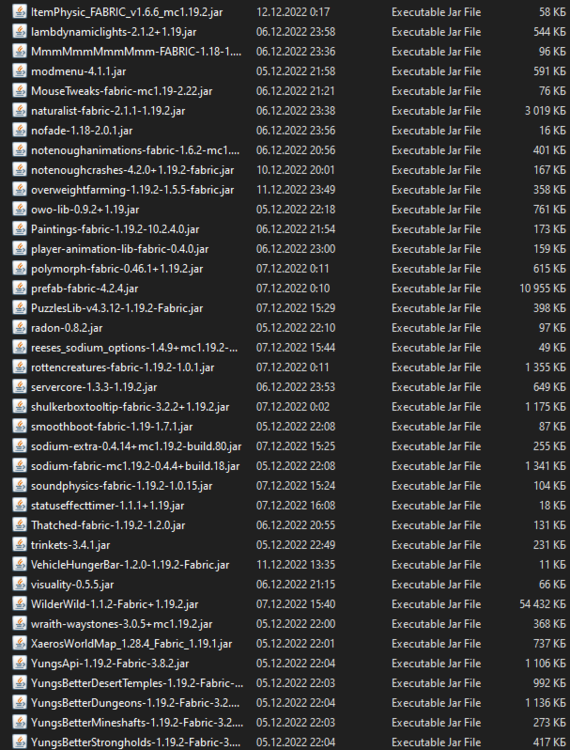Click the icon next to MouseTweaks-fabric-mc1.19-2.22.jar
Image resolution: width=570 pixels, height=750 pixels.
pos(19,91)
